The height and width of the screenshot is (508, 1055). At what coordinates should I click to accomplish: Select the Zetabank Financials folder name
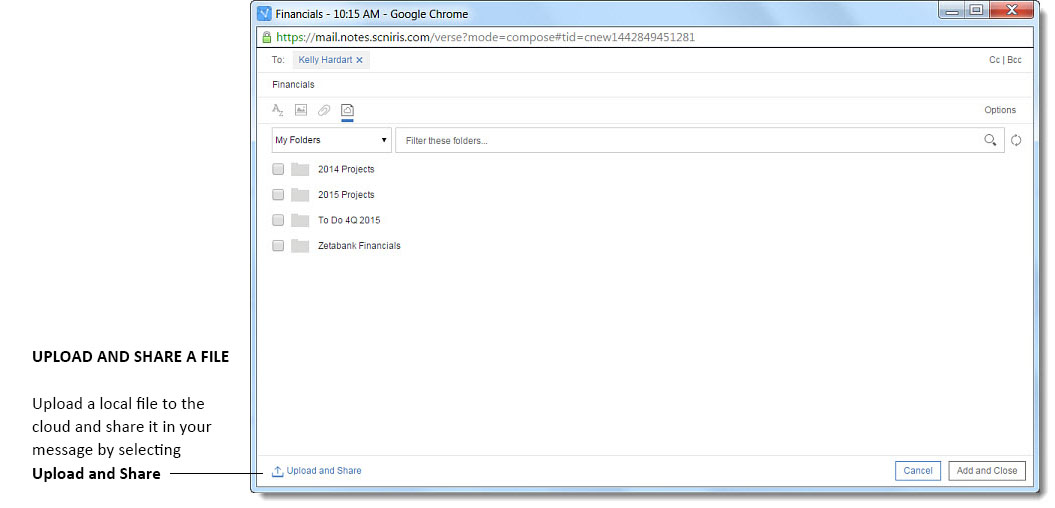(x=359, y=246)
